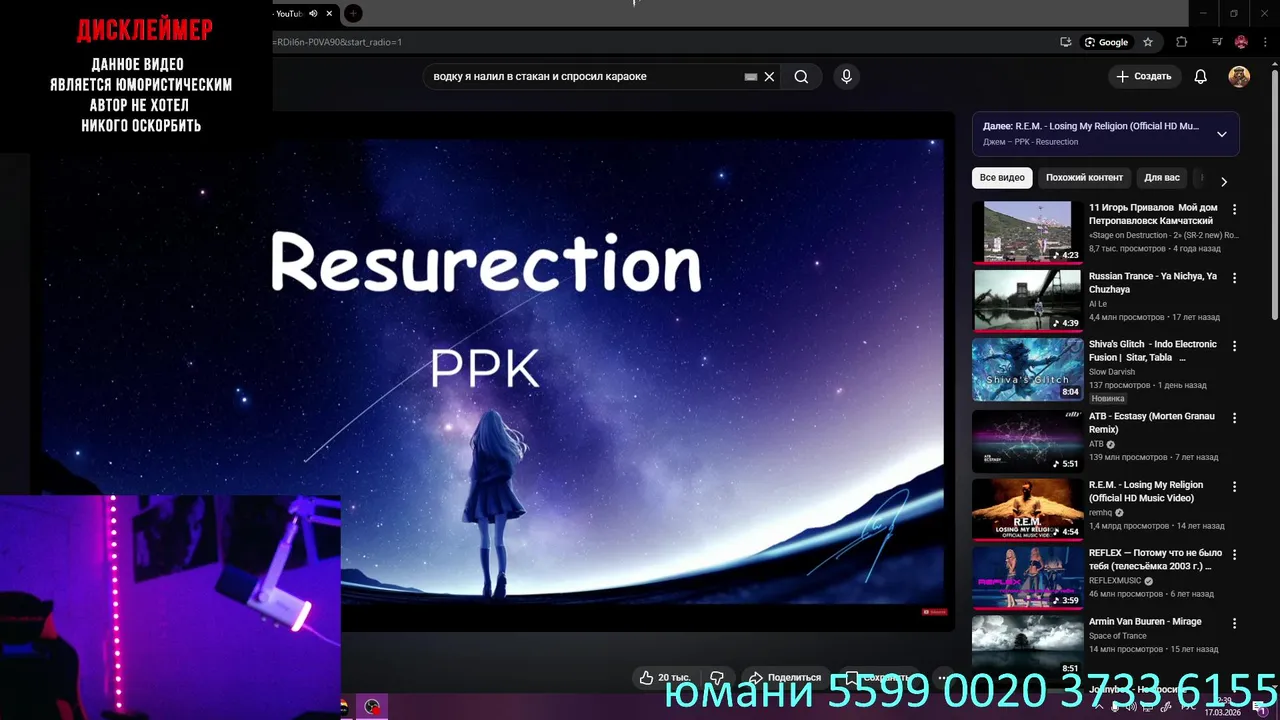Open the taskbar clock showing 17.03.2026

[1222, 708]
